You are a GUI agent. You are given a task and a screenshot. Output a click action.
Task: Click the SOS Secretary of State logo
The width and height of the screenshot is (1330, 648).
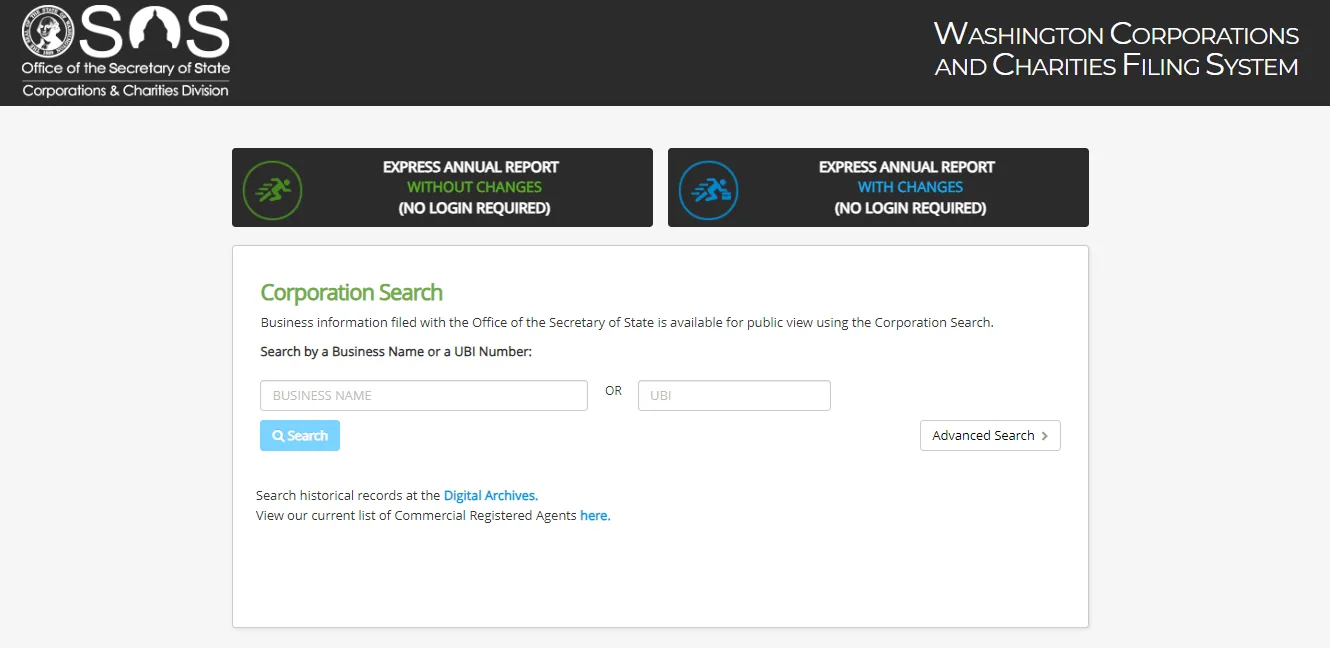tap(126, 52)
